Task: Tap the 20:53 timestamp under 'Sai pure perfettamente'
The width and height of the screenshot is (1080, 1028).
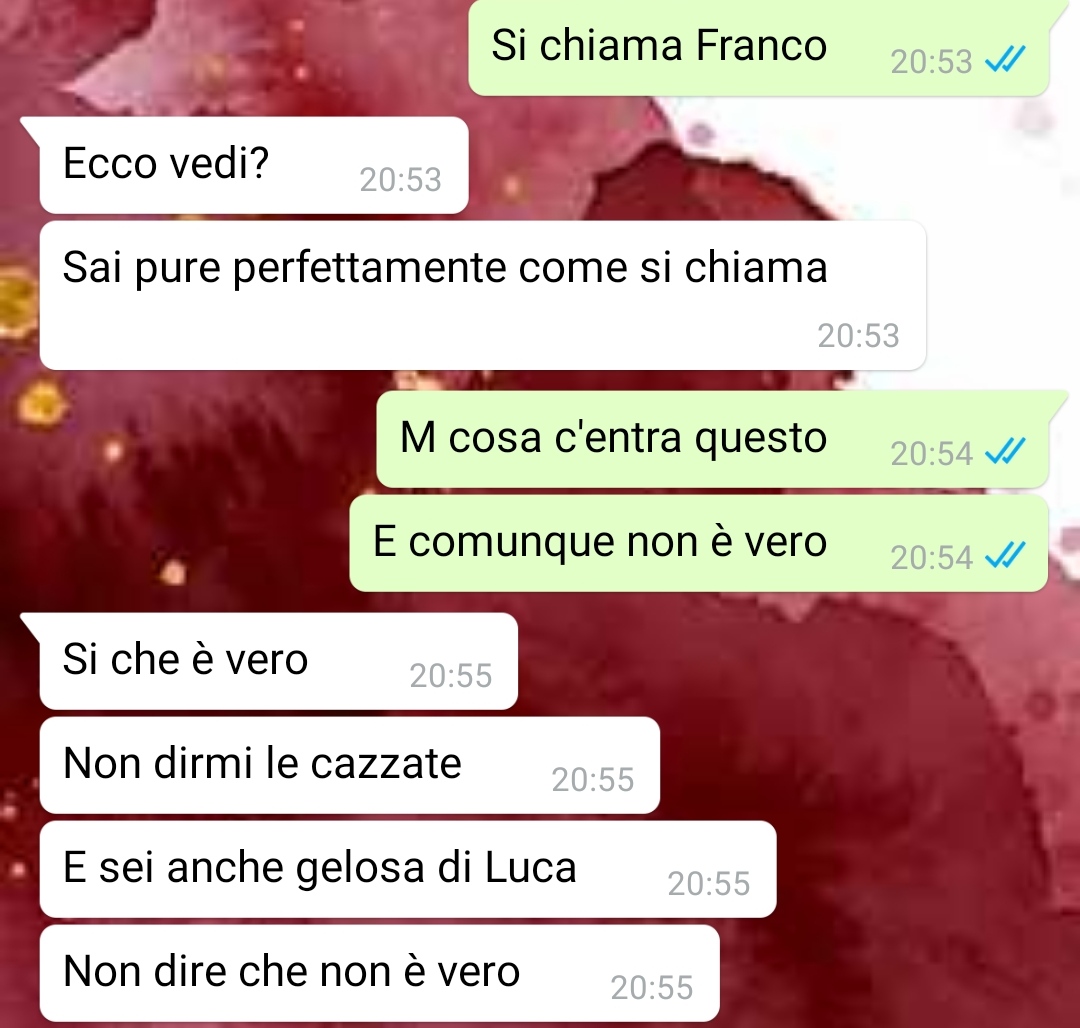Action: coord(858,336)
